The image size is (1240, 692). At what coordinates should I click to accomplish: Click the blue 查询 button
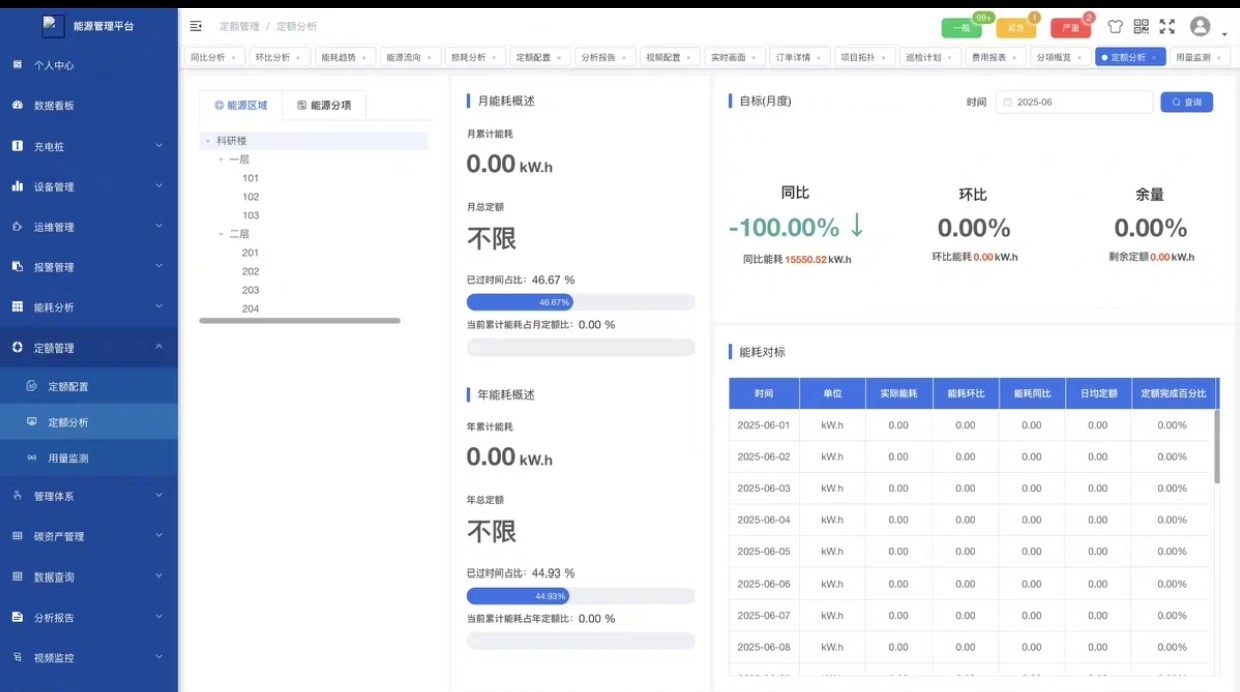pos(1186,102)
